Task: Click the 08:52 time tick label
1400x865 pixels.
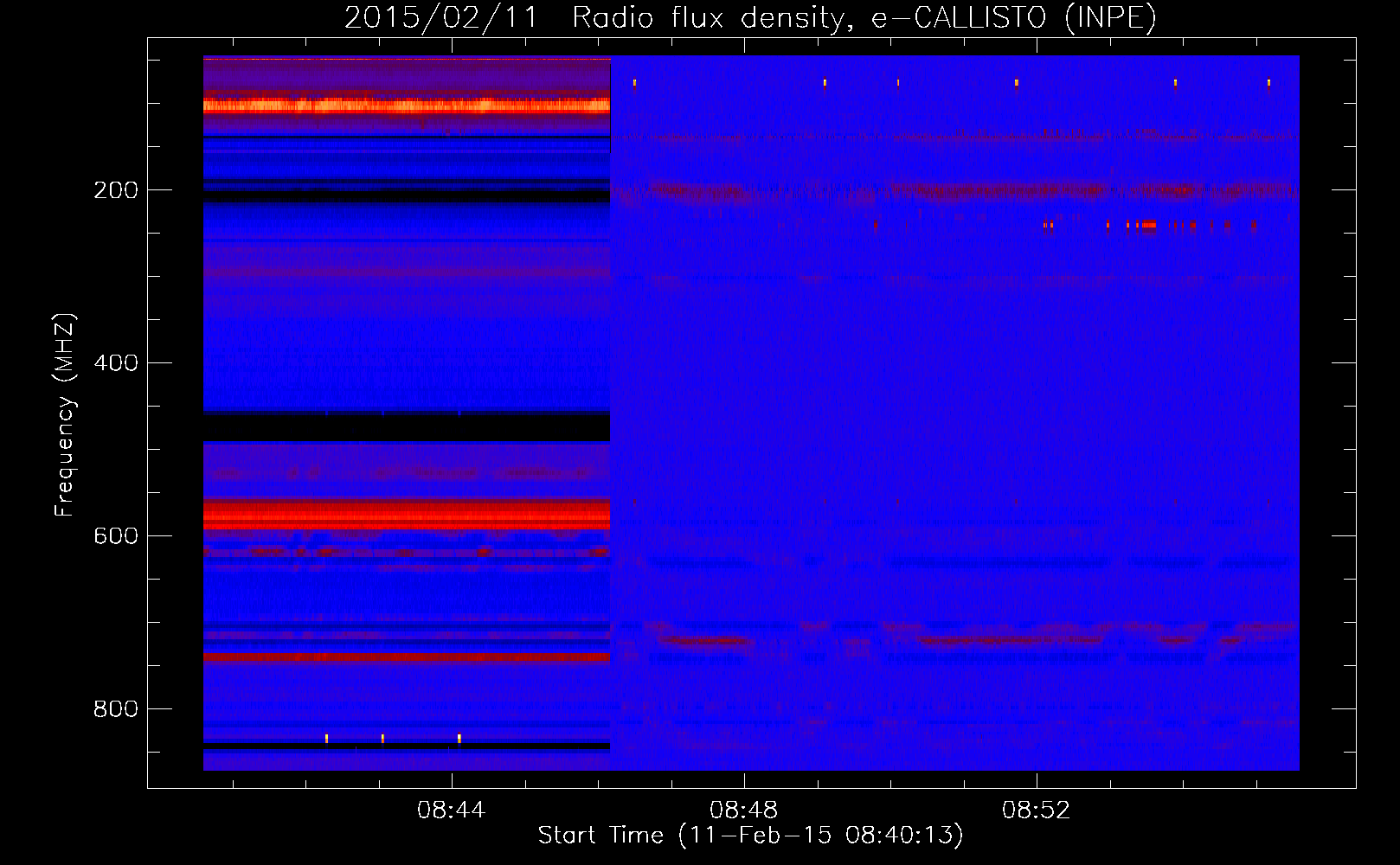Action: click(1036, 811)
